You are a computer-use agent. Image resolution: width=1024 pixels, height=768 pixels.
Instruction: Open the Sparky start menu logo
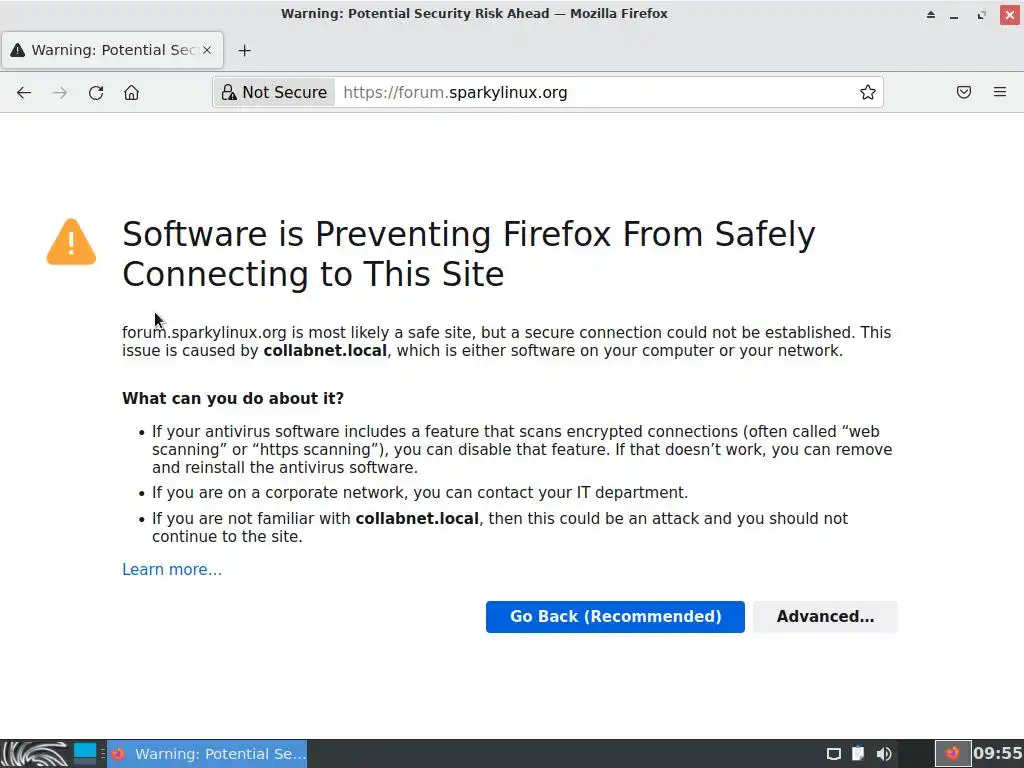[x=35, y=754]
